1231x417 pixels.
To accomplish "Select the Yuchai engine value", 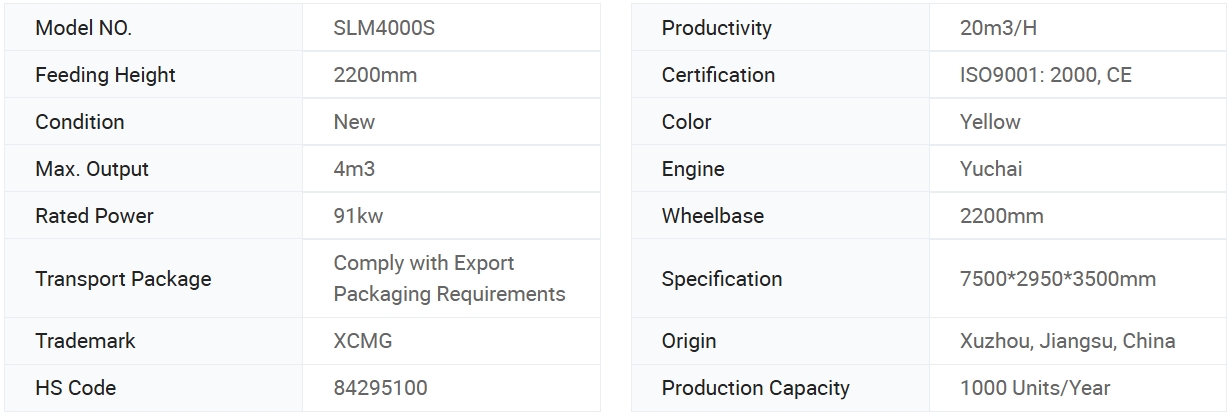I will (991, 169).
